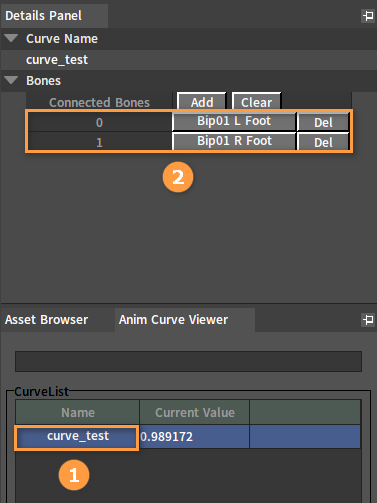Screen dimensions: 377x503
Task: Click the 0.989172 current value cell
Action: (x=194, y=437)
